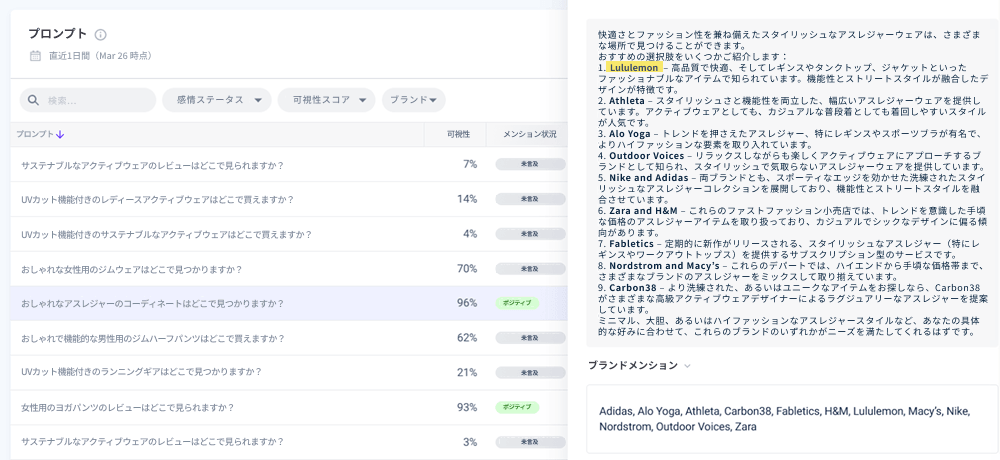This screenshot has height=460, width=1000.
Task: Click the brand list box starting with Adidas
Action: coord(792,419)
